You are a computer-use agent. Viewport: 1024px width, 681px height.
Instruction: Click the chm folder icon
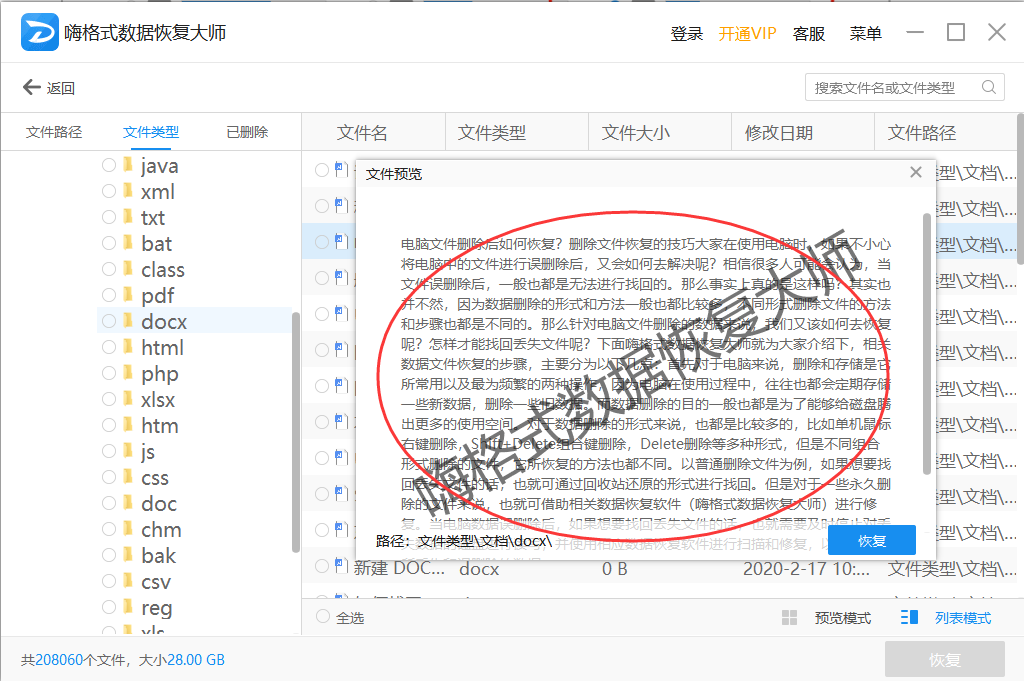(x=128, y=529)
